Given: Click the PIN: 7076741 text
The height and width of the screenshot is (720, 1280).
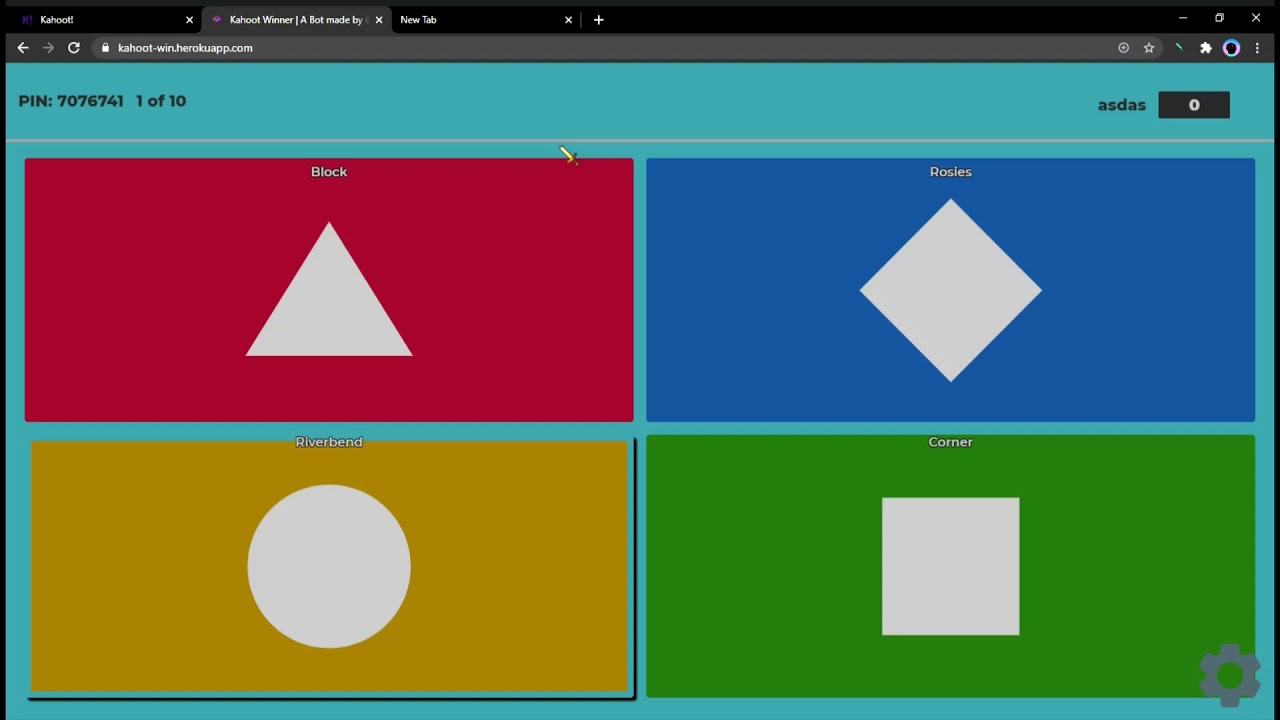Looking at the screenshot, I should click(71, 101).
